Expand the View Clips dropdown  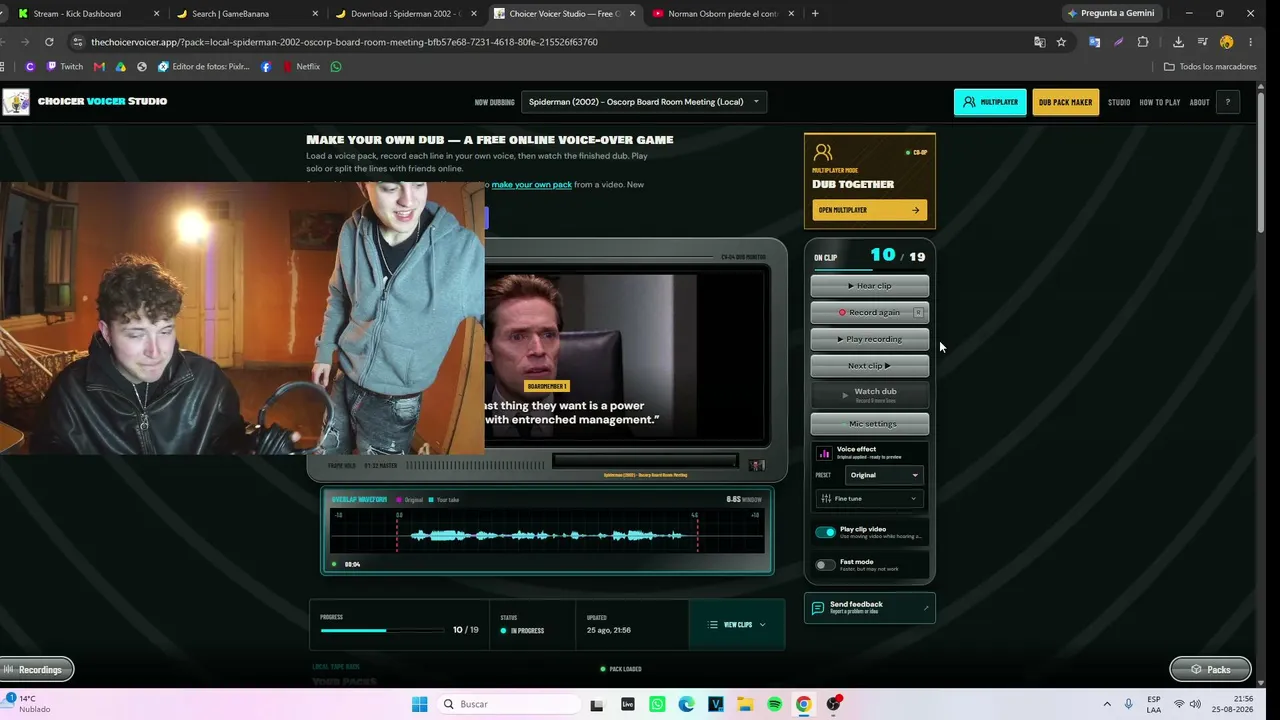(737, 625)
